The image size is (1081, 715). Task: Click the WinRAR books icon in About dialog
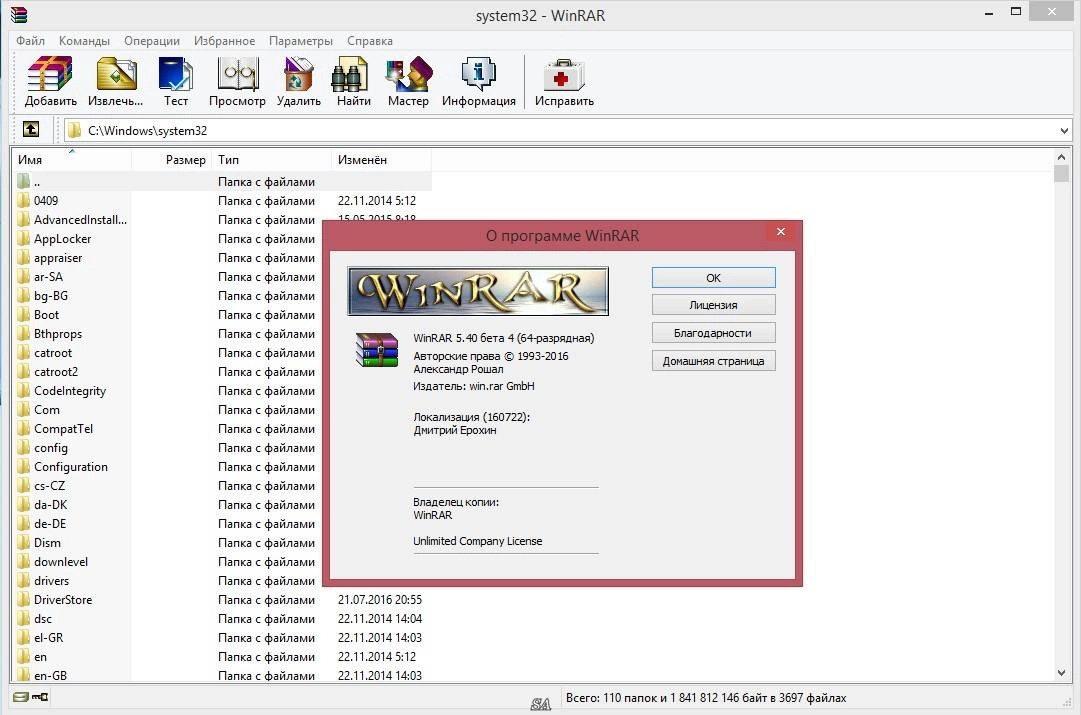[376, 350]
